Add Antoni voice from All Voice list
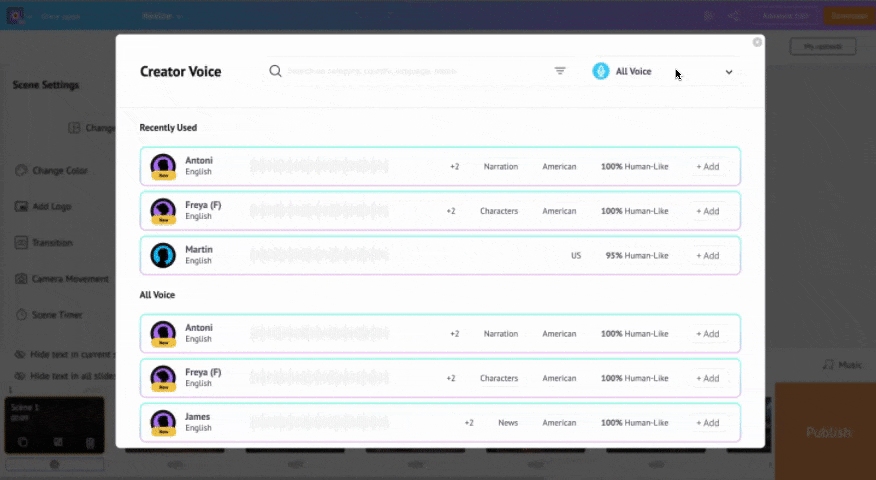The width and height of the screenshot is (876, 480). click(707, 334)
